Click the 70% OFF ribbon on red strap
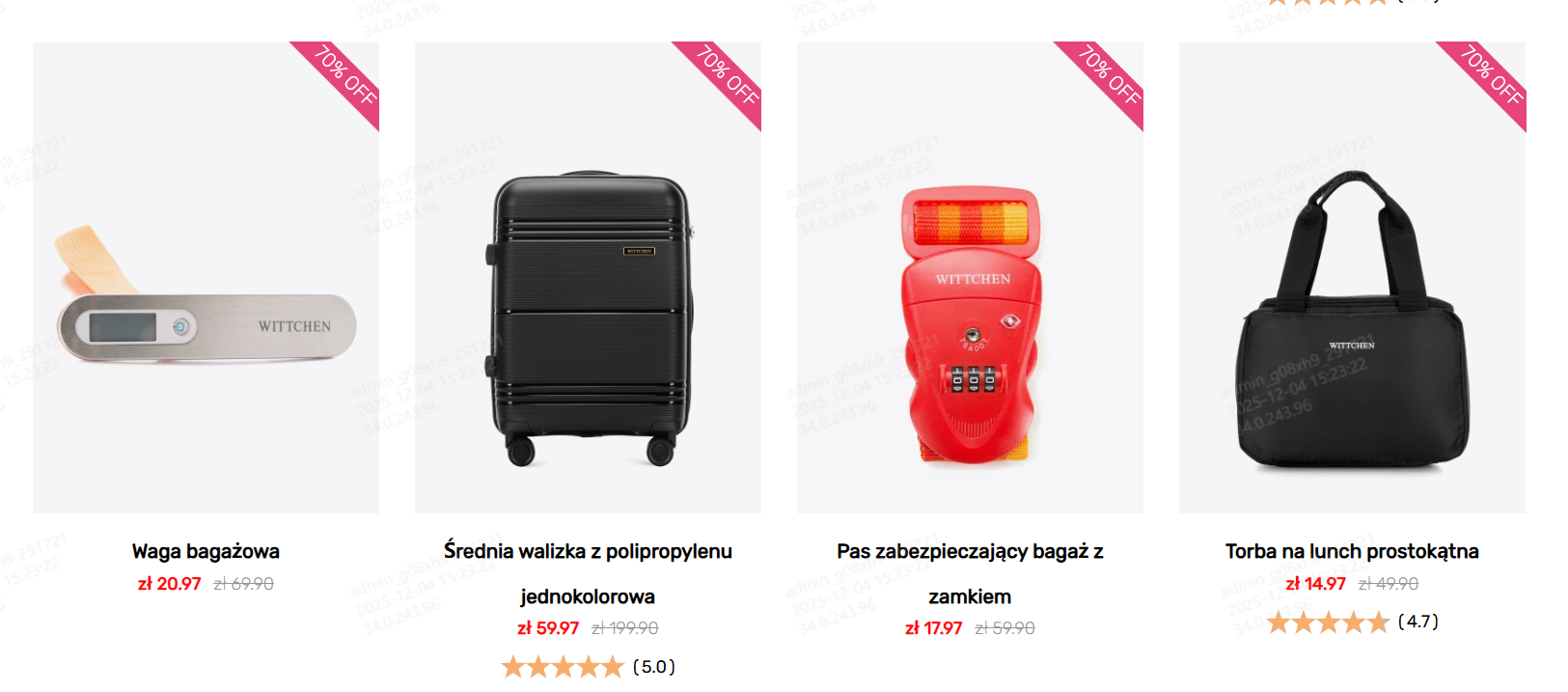The height and width of the screenshot is (692, 1568). (x=1110, y=75)
